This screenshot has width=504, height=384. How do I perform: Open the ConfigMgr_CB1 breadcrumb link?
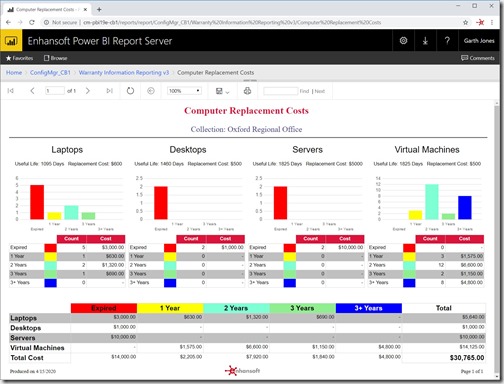coord(50,72)
